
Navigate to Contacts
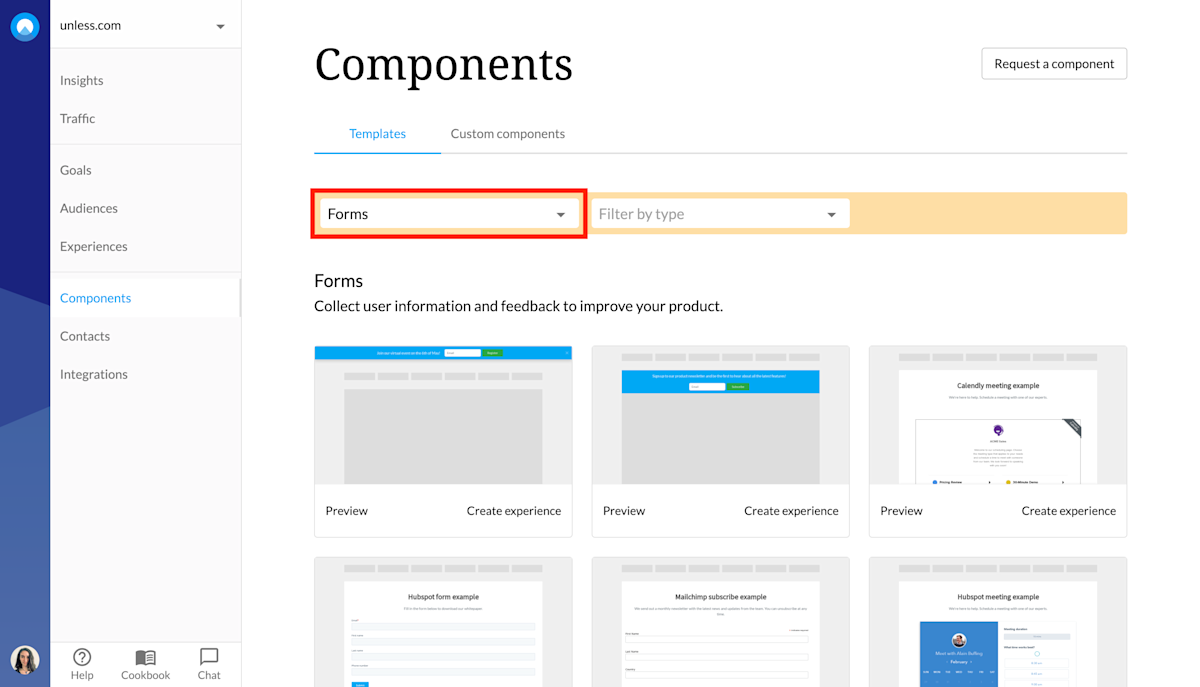tap(85, 335)
